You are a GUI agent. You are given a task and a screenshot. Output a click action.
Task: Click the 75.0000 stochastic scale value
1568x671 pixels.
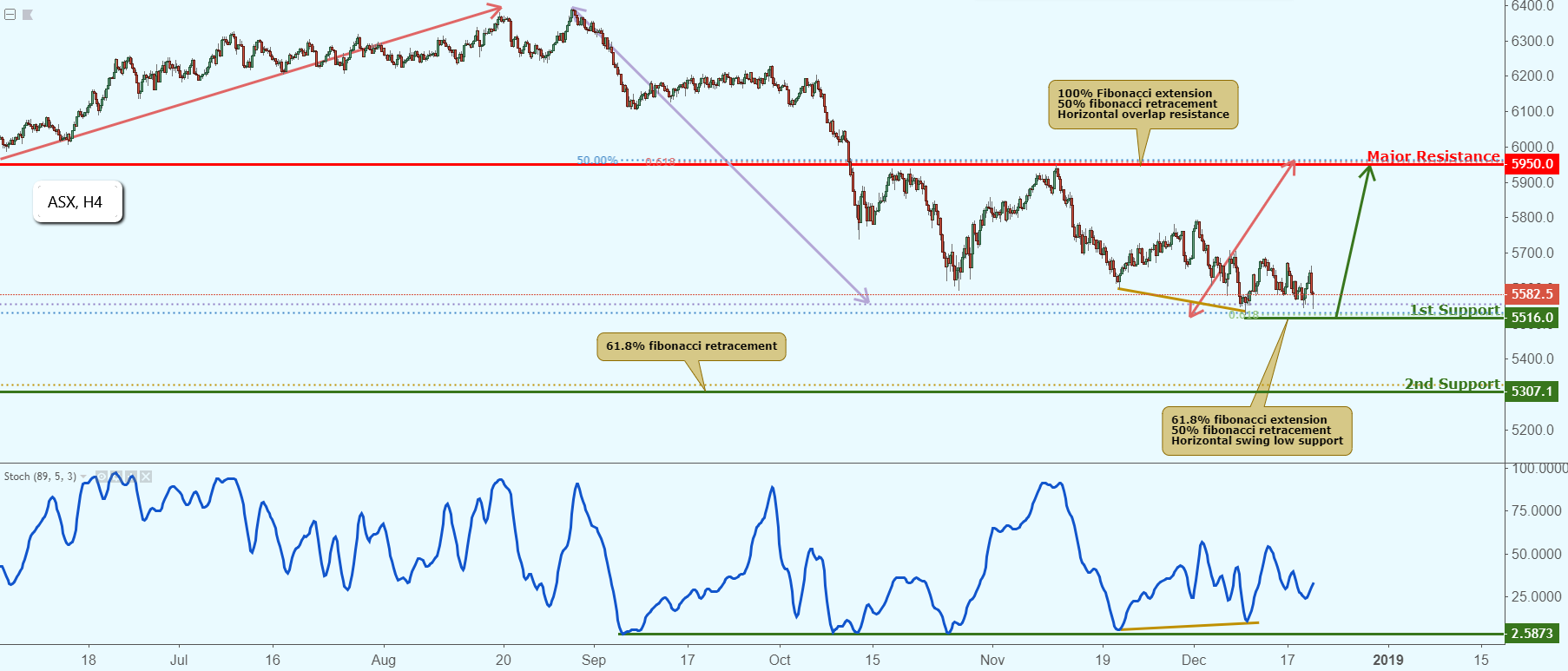click(1537, 510)
